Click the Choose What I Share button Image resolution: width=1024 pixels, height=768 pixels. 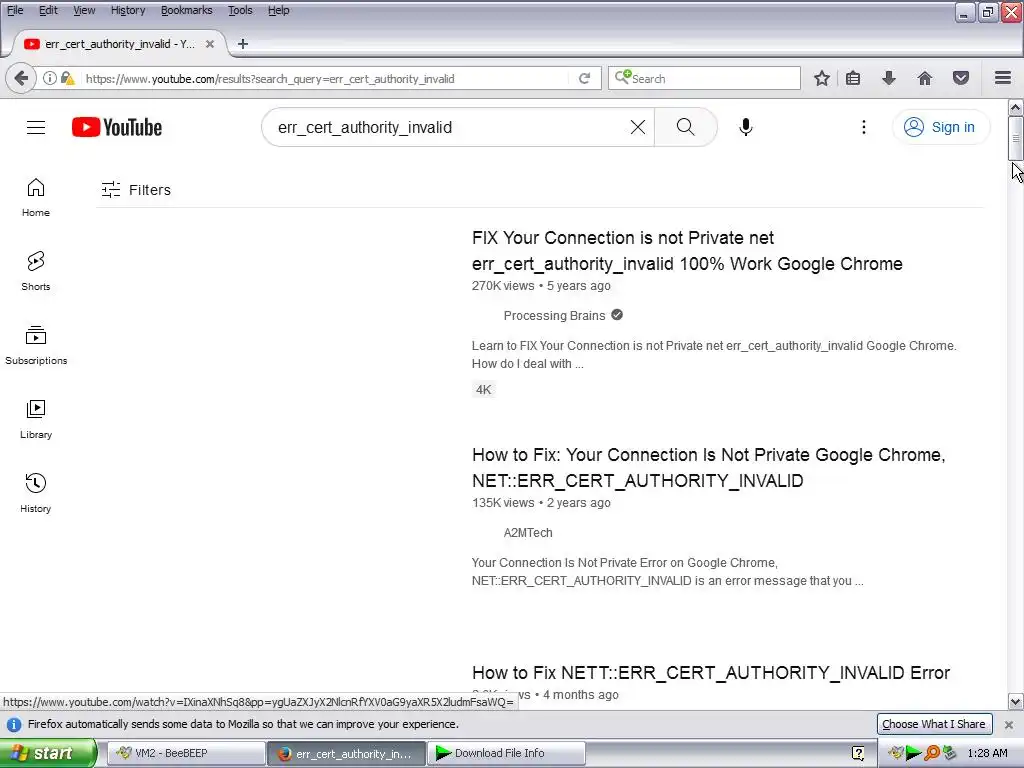pyautogui.click(x=934, y=724)
